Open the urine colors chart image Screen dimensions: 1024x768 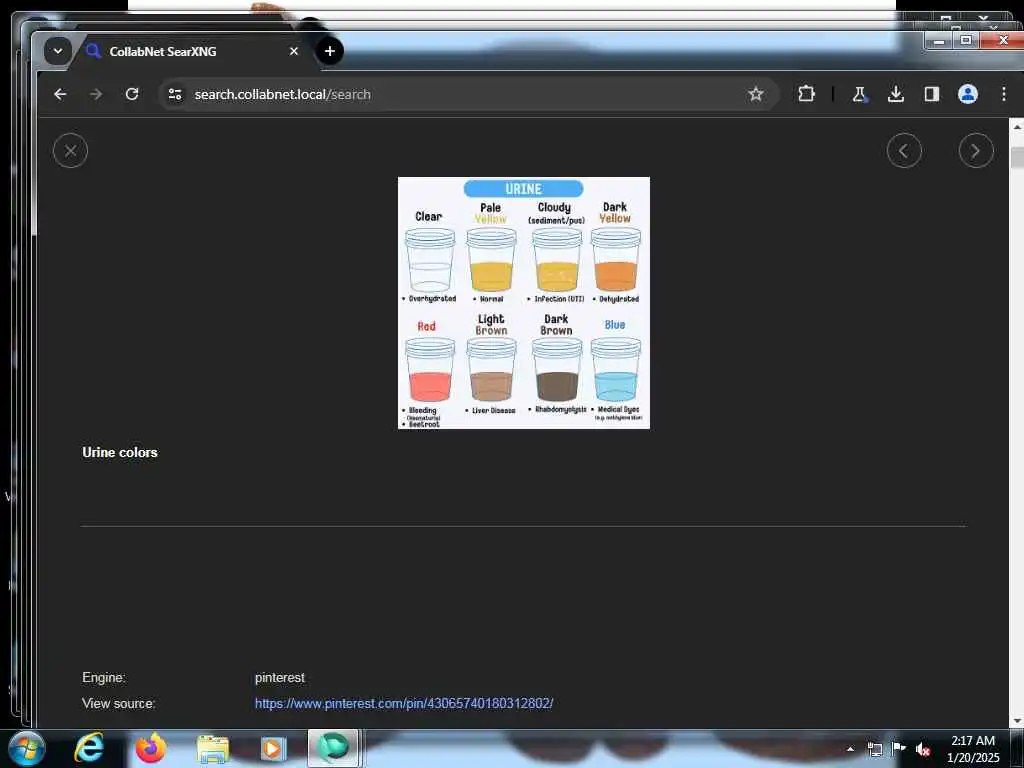pyautogui.click(x=524, y=302)
